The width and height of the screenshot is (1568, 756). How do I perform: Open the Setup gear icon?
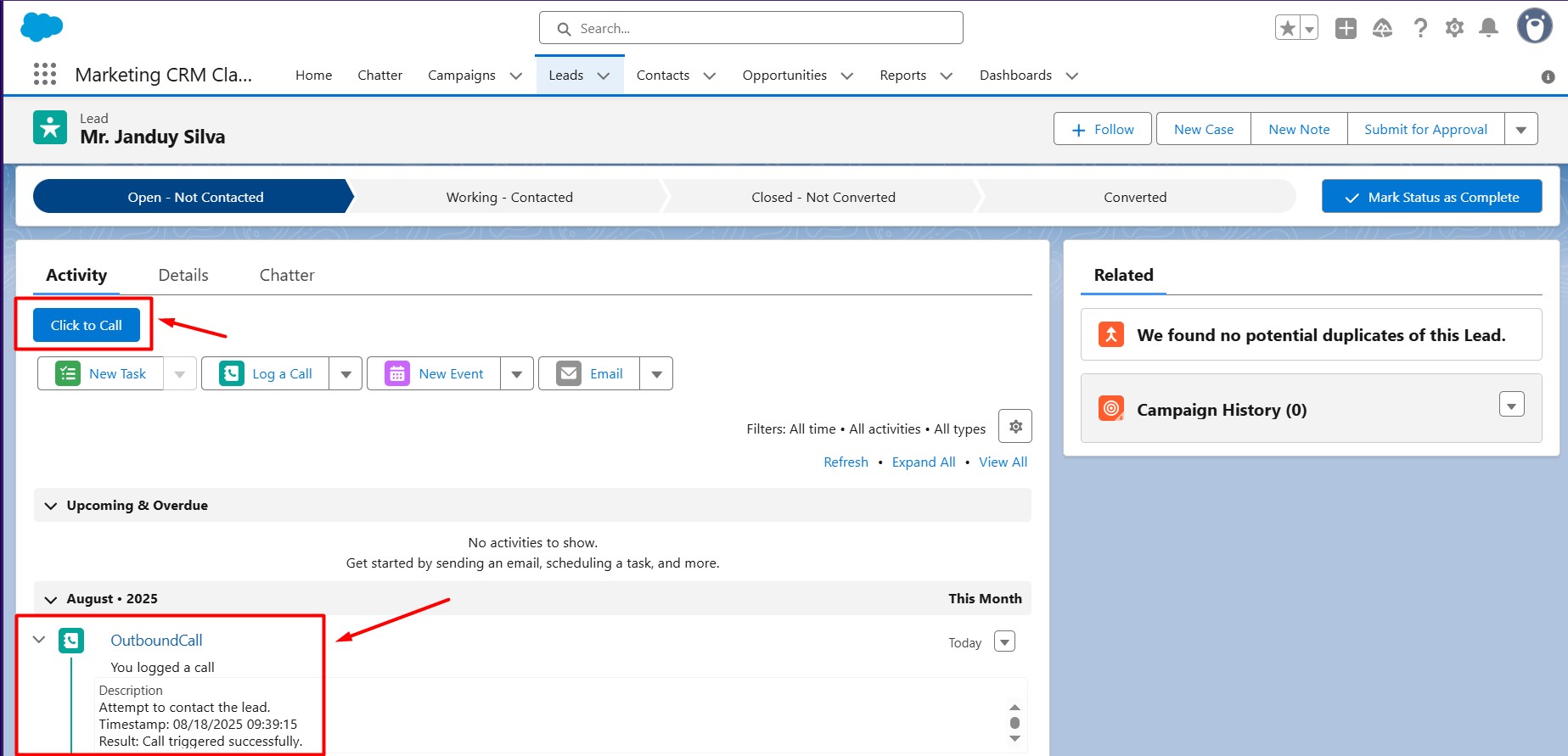[1454, 28]
